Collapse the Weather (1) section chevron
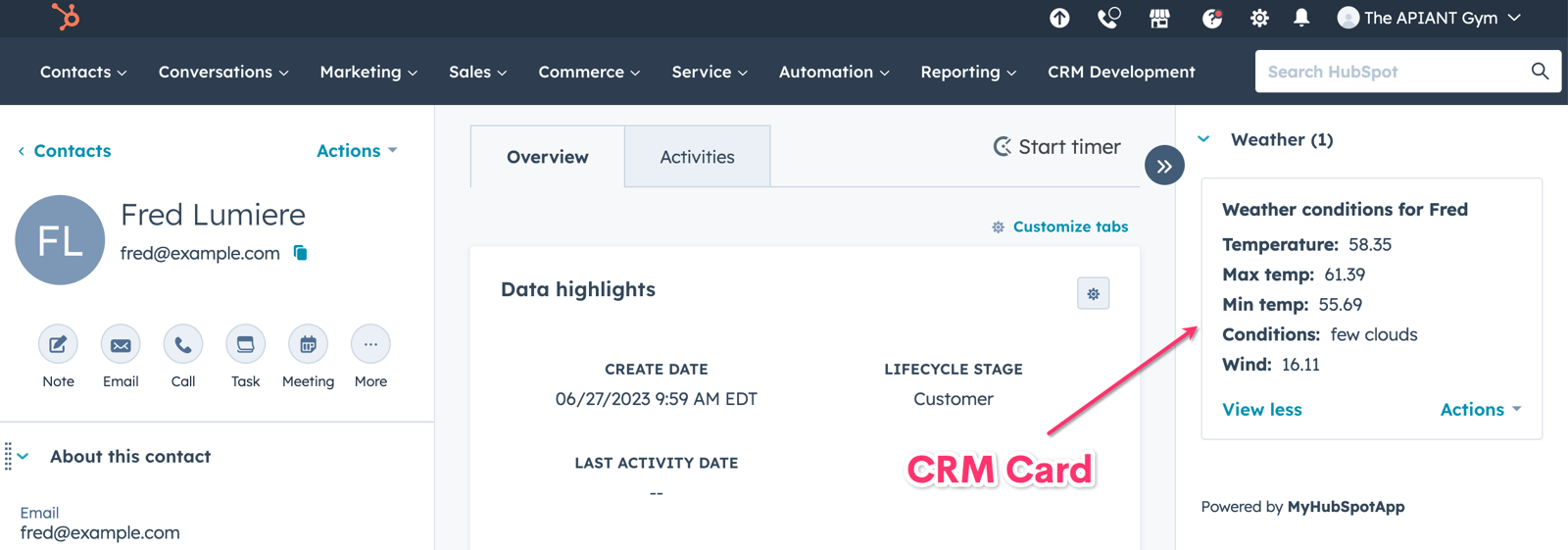1568x550 pixels. point(1203,139)
